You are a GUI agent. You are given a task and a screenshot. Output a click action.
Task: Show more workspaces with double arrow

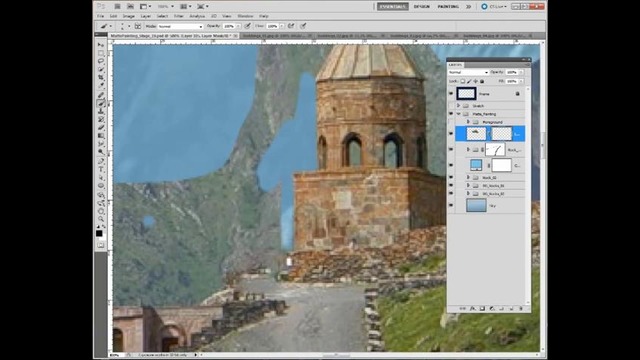469,7
